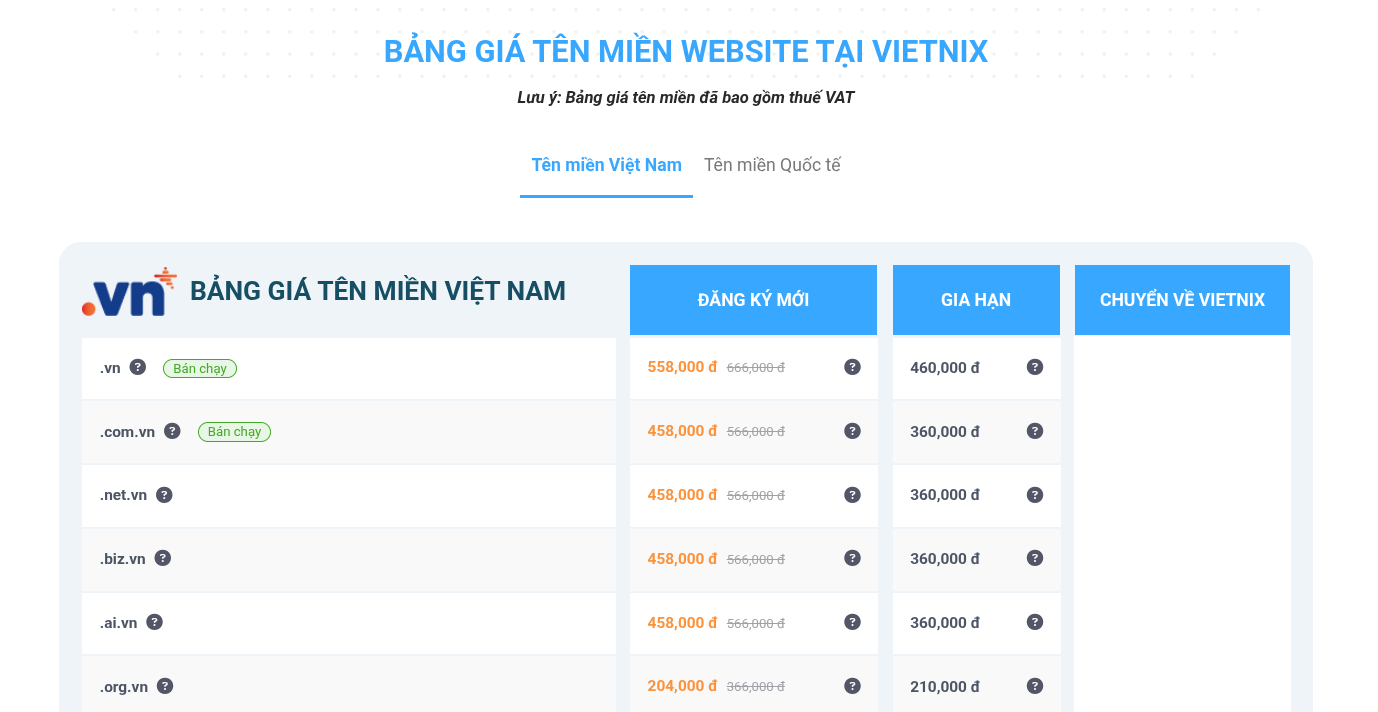The width and height of the screenshot is (1378, 712).
Task: Click Bán chạy badge on .com.vn row
Action: 234,432
